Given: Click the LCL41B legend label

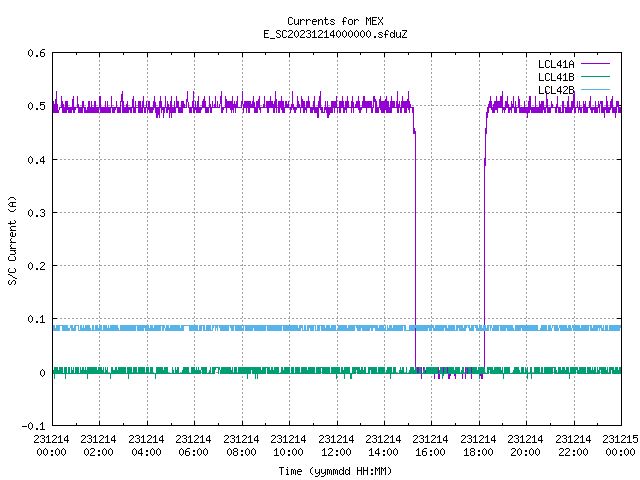Looking at the screenshot, I should point(556,77).
